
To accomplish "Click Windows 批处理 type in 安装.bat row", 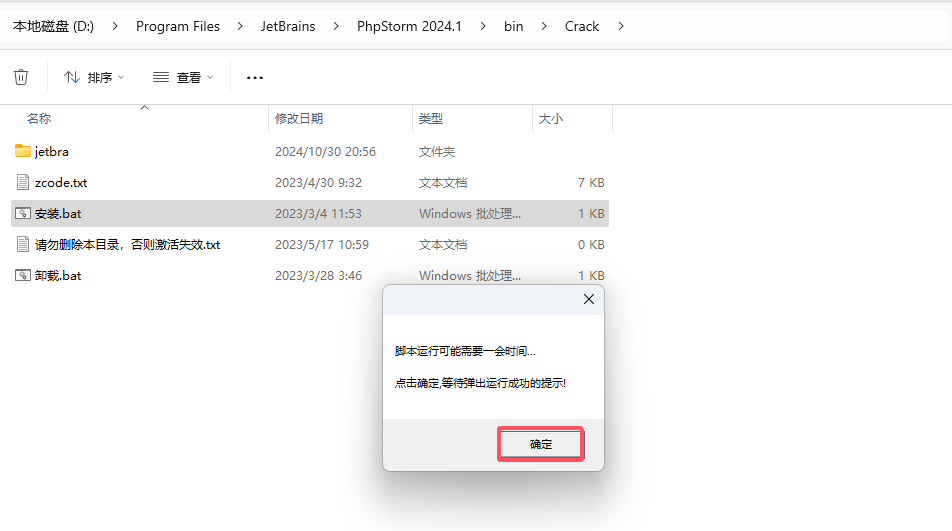I will pyautogui.click(x=469, y=214).
